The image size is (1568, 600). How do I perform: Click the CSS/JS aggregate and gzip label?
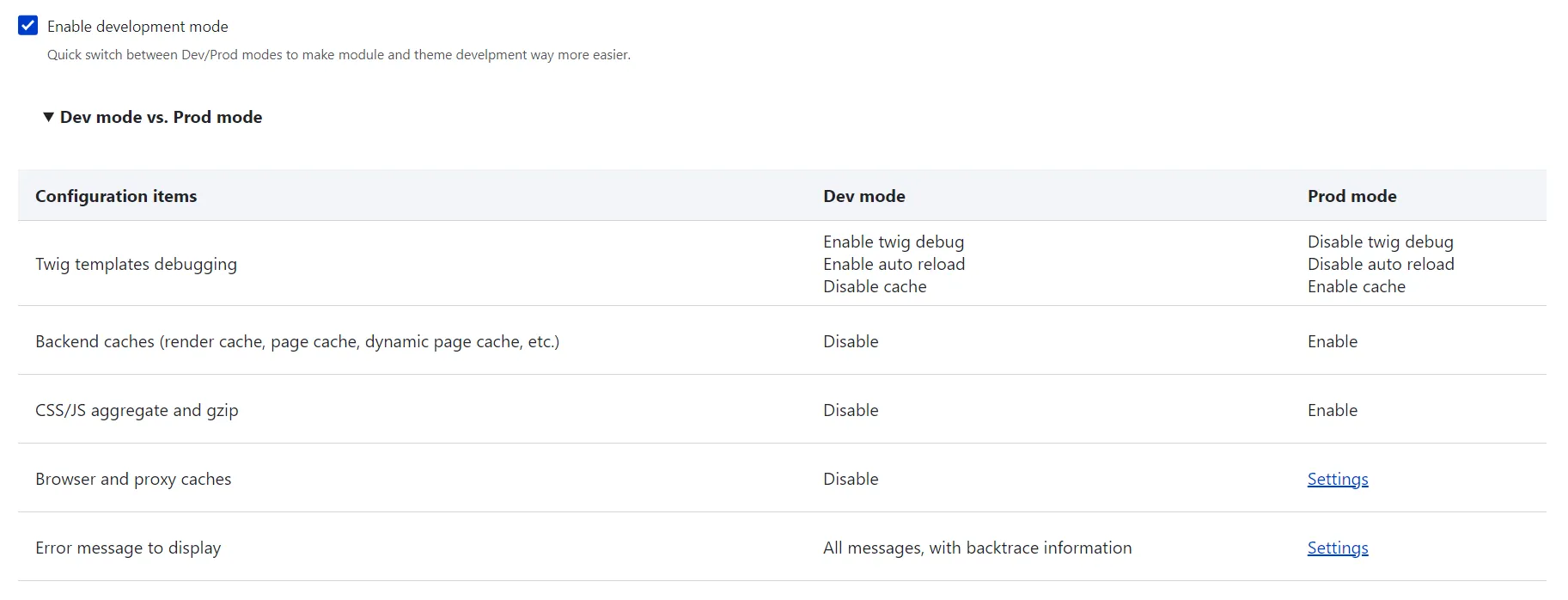[137, 410]
